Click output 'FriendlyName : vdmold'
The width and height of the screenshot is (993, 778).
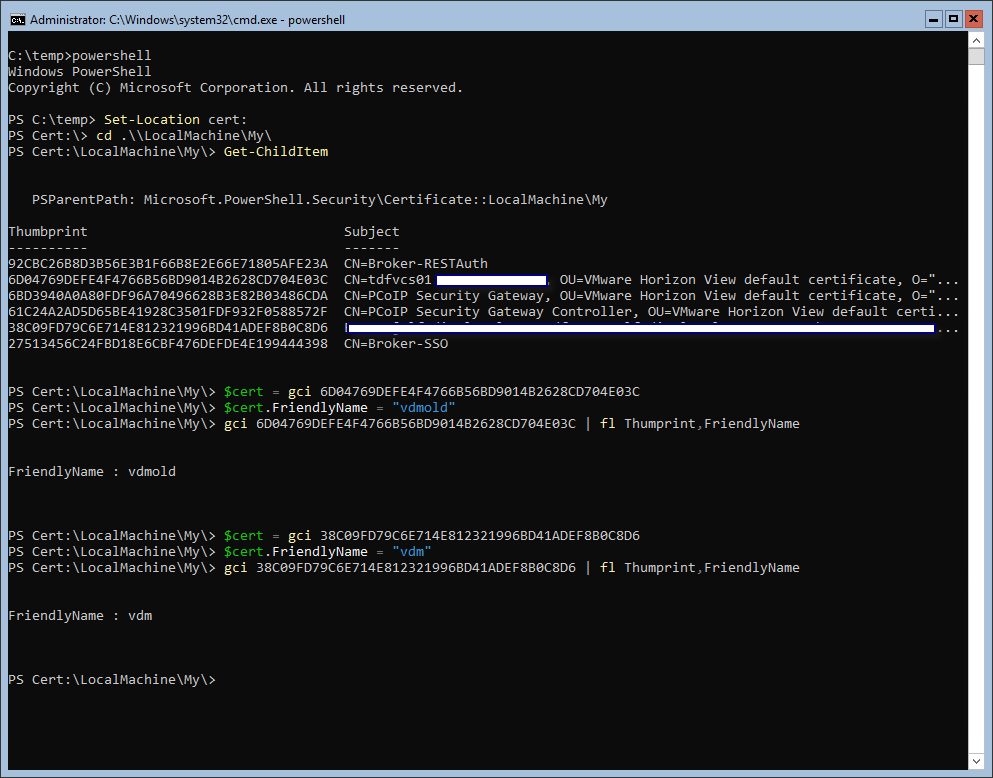coord(92,472)
